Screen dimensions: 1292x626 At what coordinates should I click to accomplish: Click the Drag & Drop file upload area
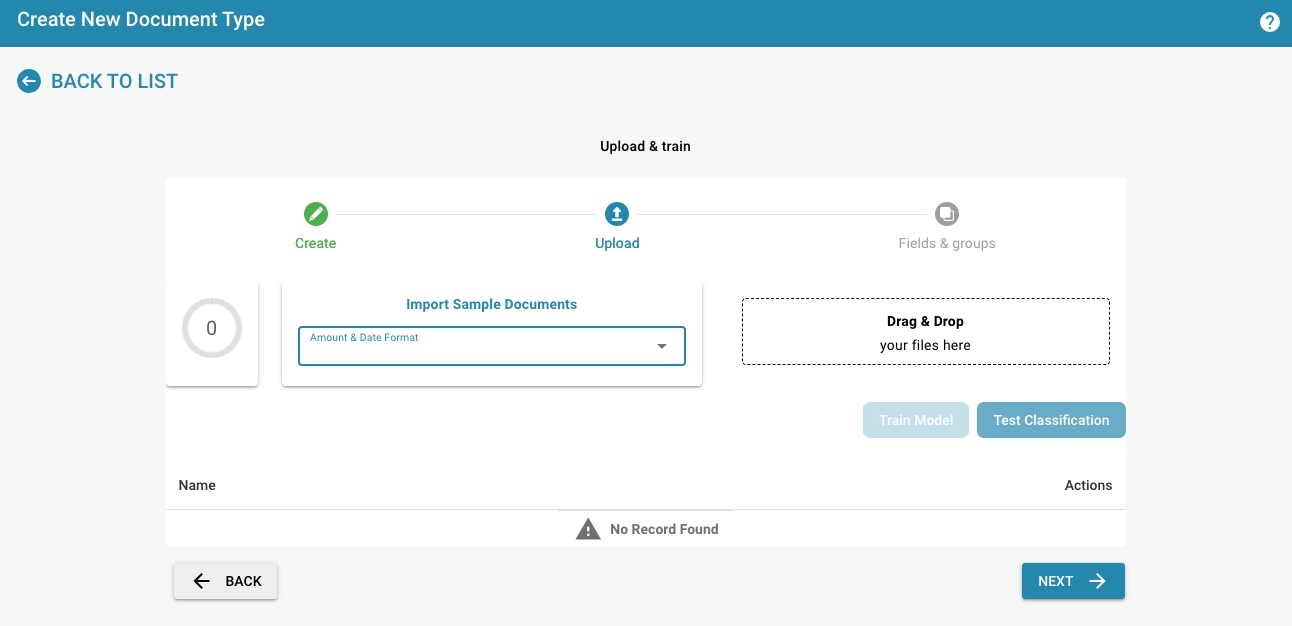point(925,332)
